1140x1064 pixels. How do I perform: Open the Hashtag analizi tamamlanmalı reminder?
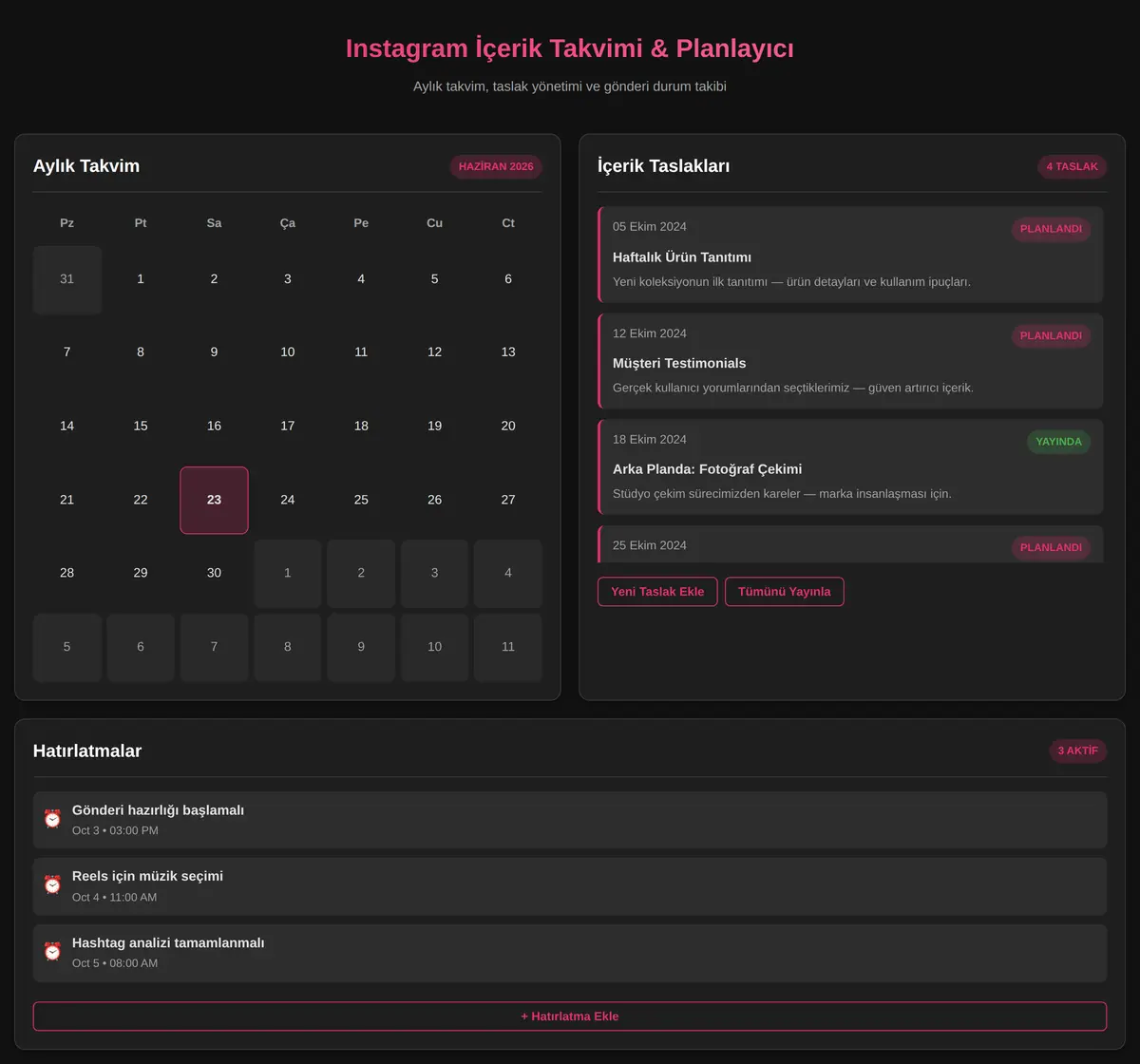tap(570, 953)
